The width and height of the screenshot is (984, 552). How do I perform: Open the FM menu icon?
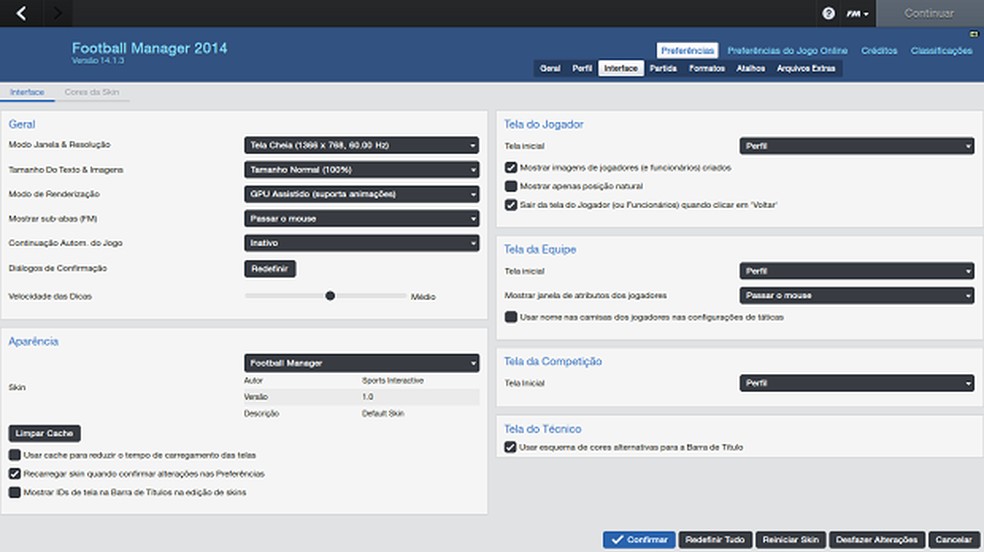click(857, 13)
